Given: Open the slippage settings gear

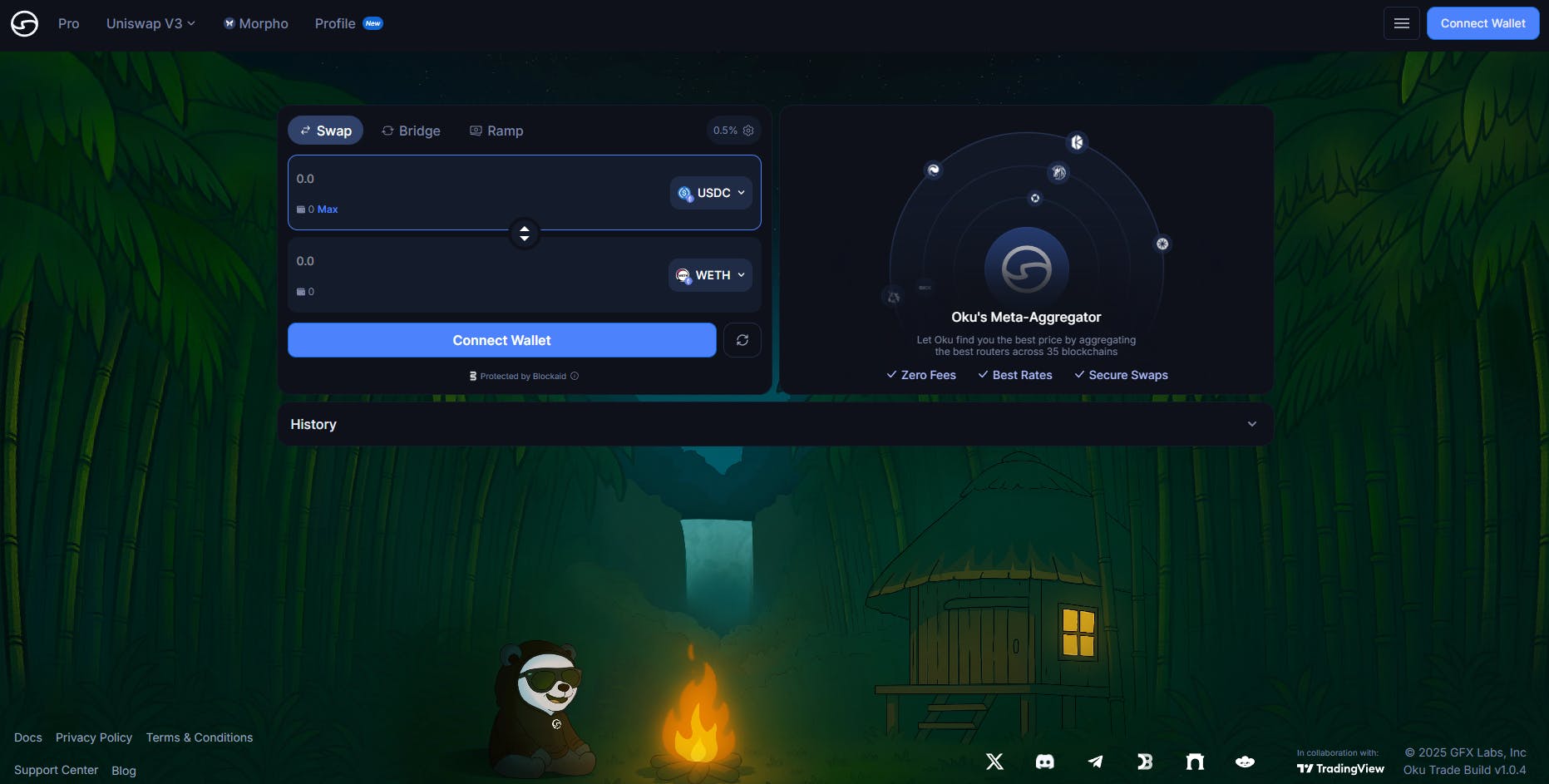Looking at the screenshot, I should 747,131.
